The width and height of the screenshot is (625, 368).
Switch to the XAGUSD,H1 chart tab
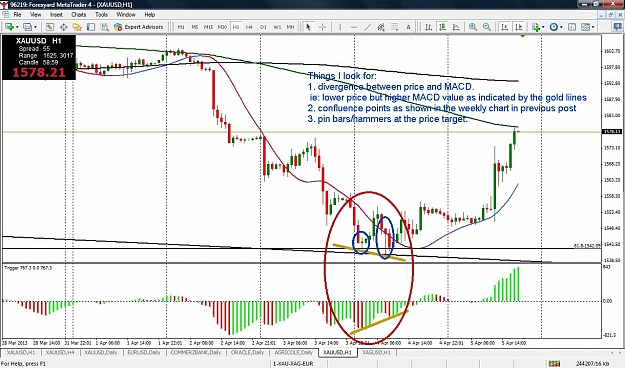(x=376, y=352)
